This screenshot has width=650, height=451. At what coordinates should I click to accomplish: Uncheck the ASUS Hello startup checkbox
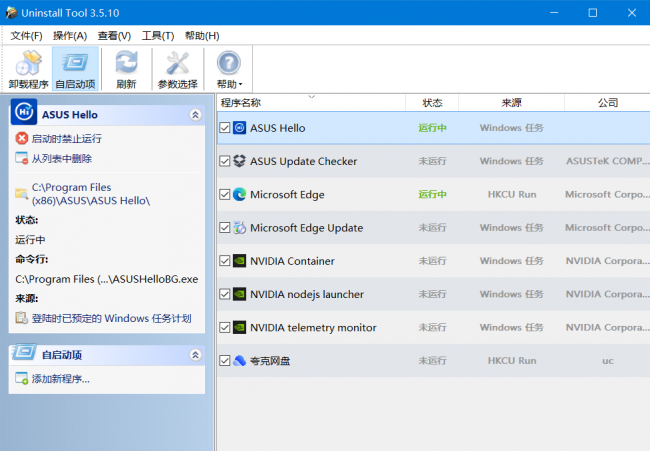(x=225, y=128)
